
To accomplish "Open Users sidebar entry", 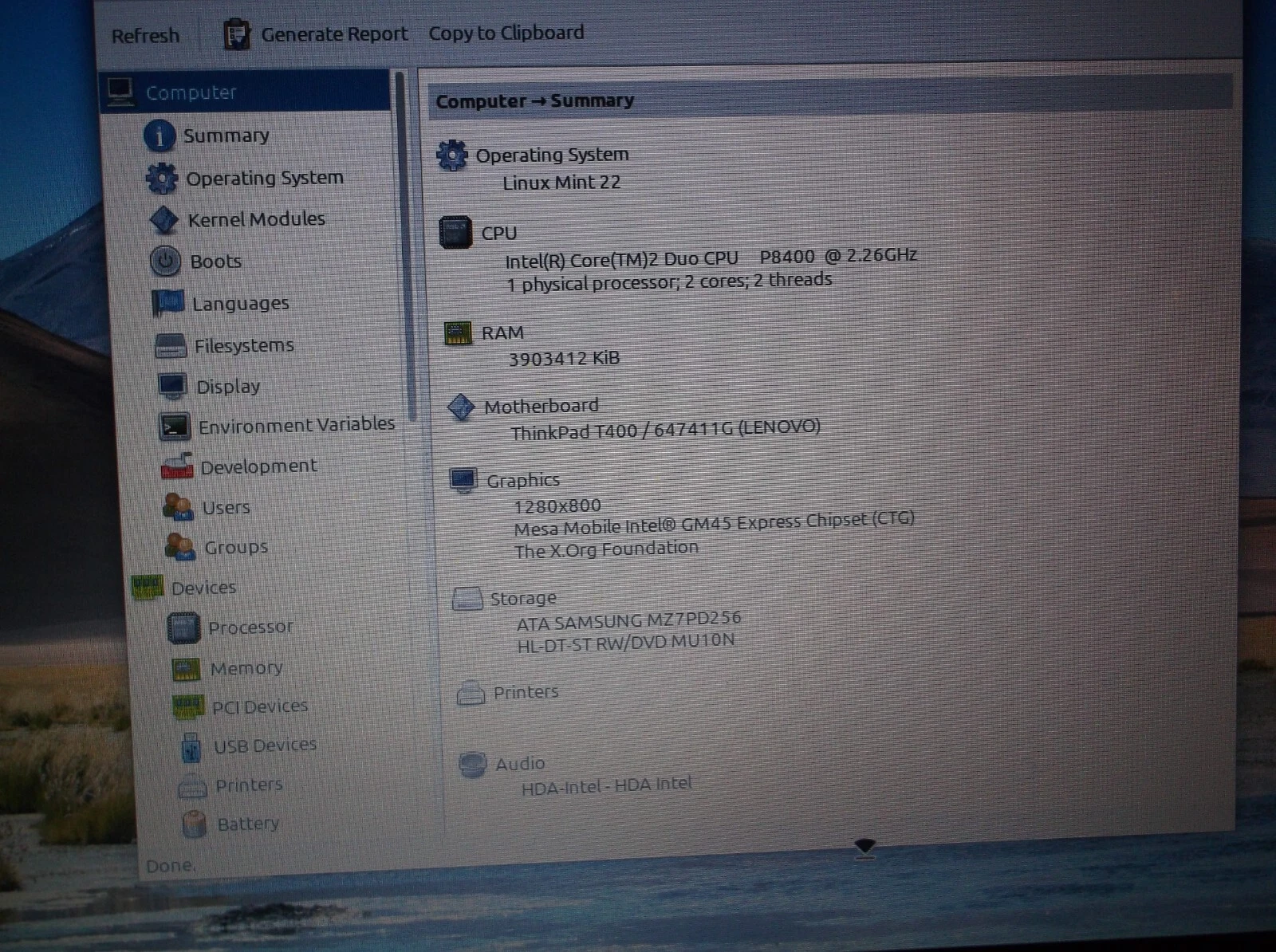I will click(x=226, y=507).
